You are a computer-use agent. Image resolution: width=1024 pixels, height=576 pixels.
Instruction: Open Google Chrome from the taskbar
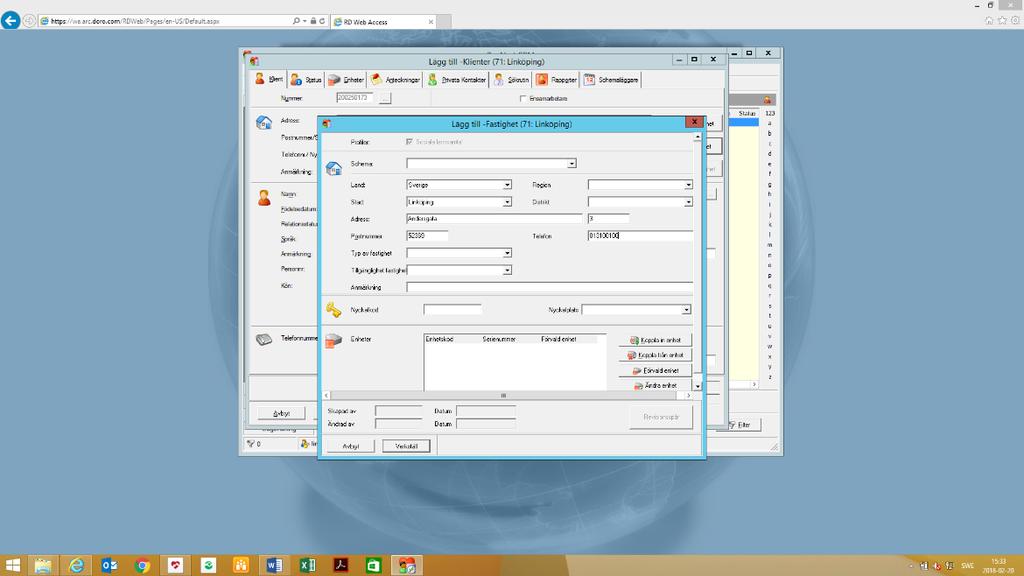coord(142,566)
